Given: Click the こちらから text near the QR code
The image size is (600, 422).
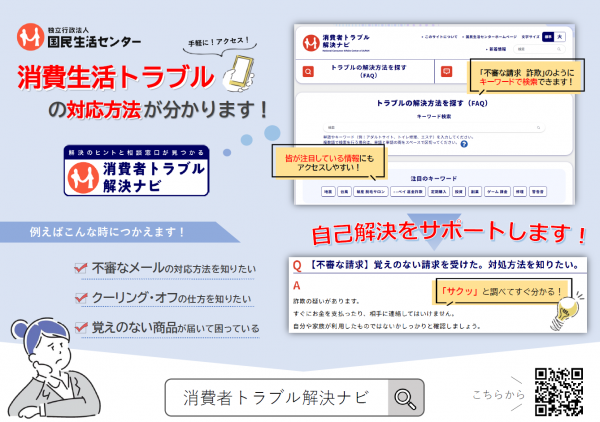Looking at the screenshot, I should [499, 394].
